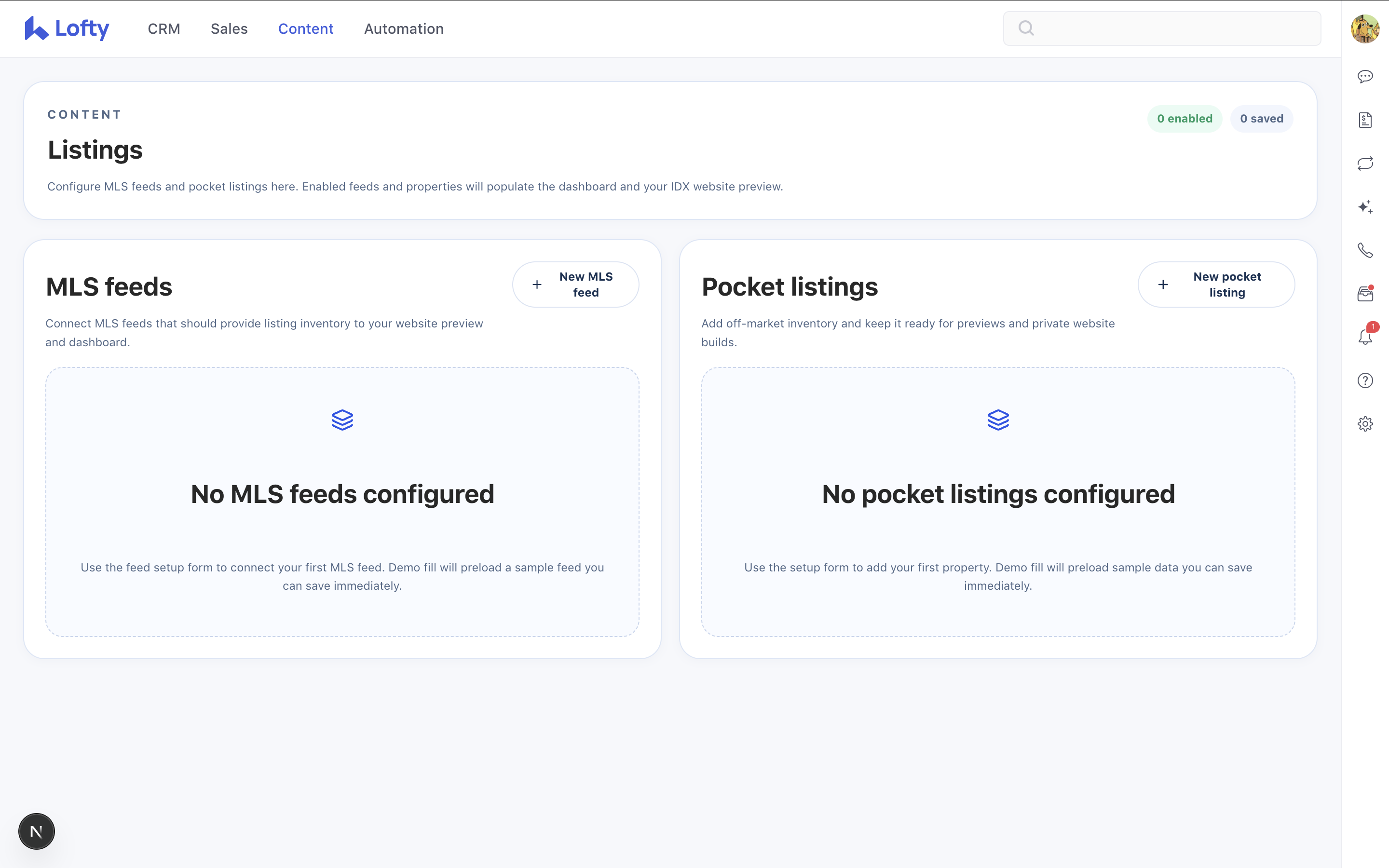Click the New pocket listing button
The width and height of the screenshot is (1389, 868).
[1216, 285]
